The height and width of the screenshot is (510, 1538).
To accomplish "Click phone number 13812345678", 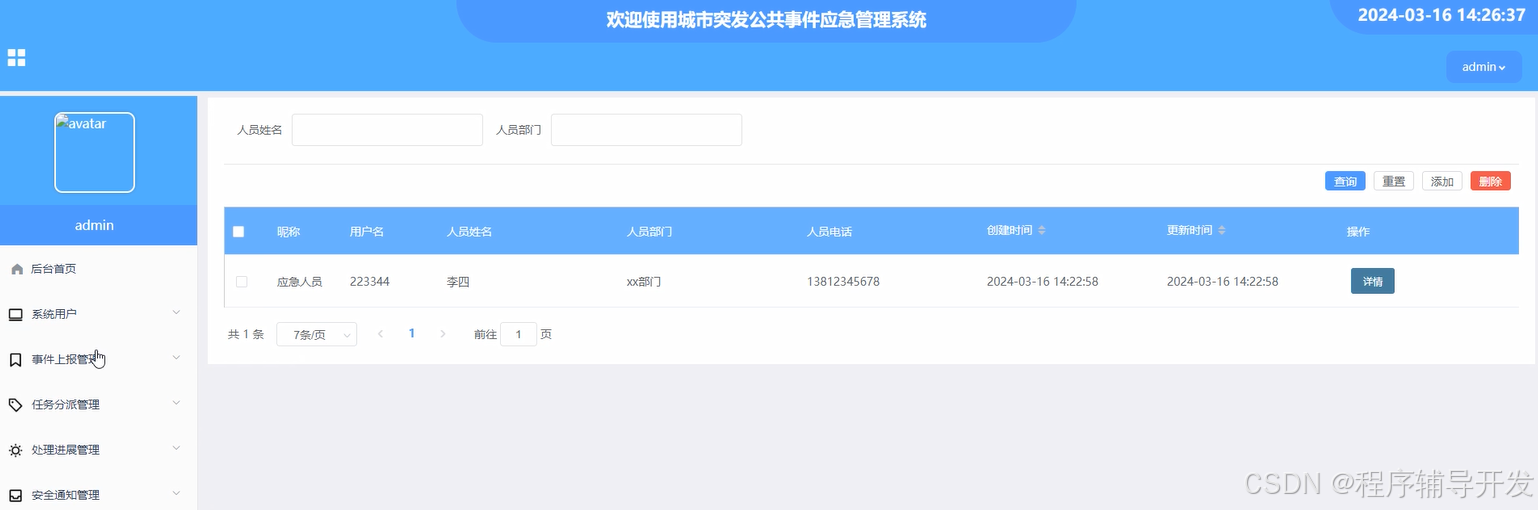I will click(843, 282).
